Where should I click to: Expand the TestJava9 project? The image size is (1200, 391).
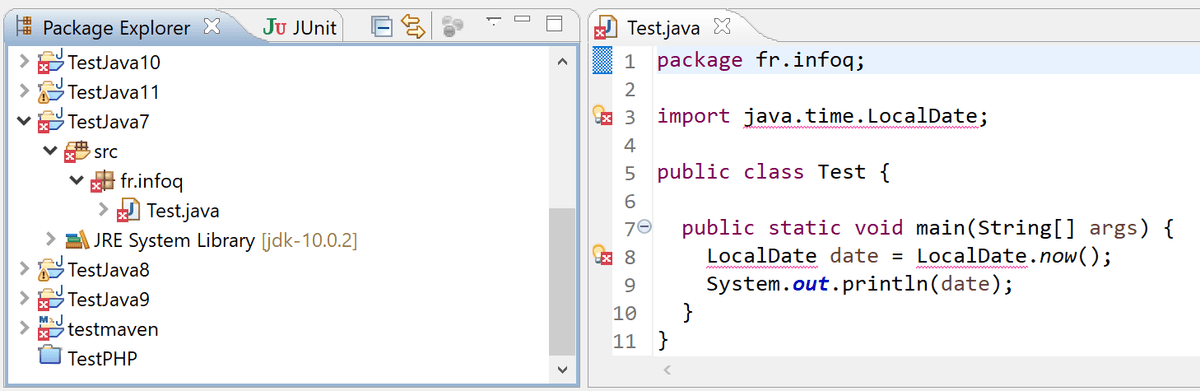pyautogui.click(x=24, y=299)
